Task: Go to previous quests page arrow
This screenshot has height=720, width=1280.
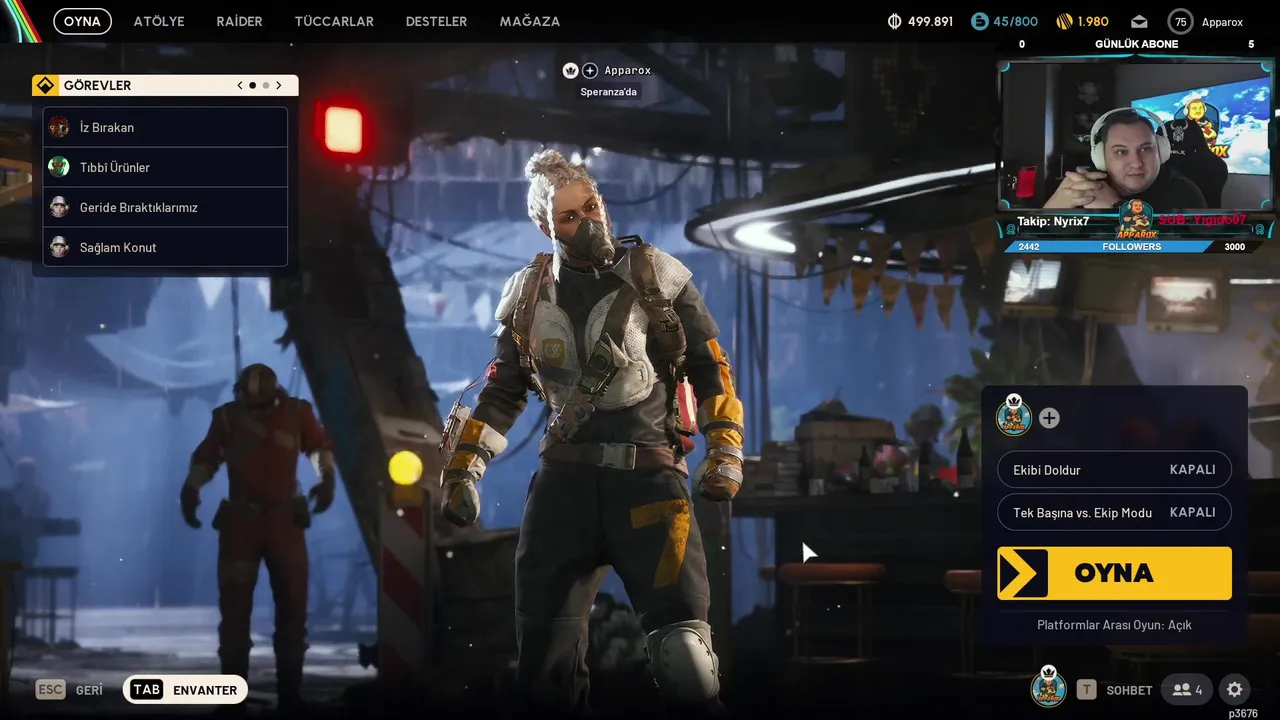Action: click(240, 86)
